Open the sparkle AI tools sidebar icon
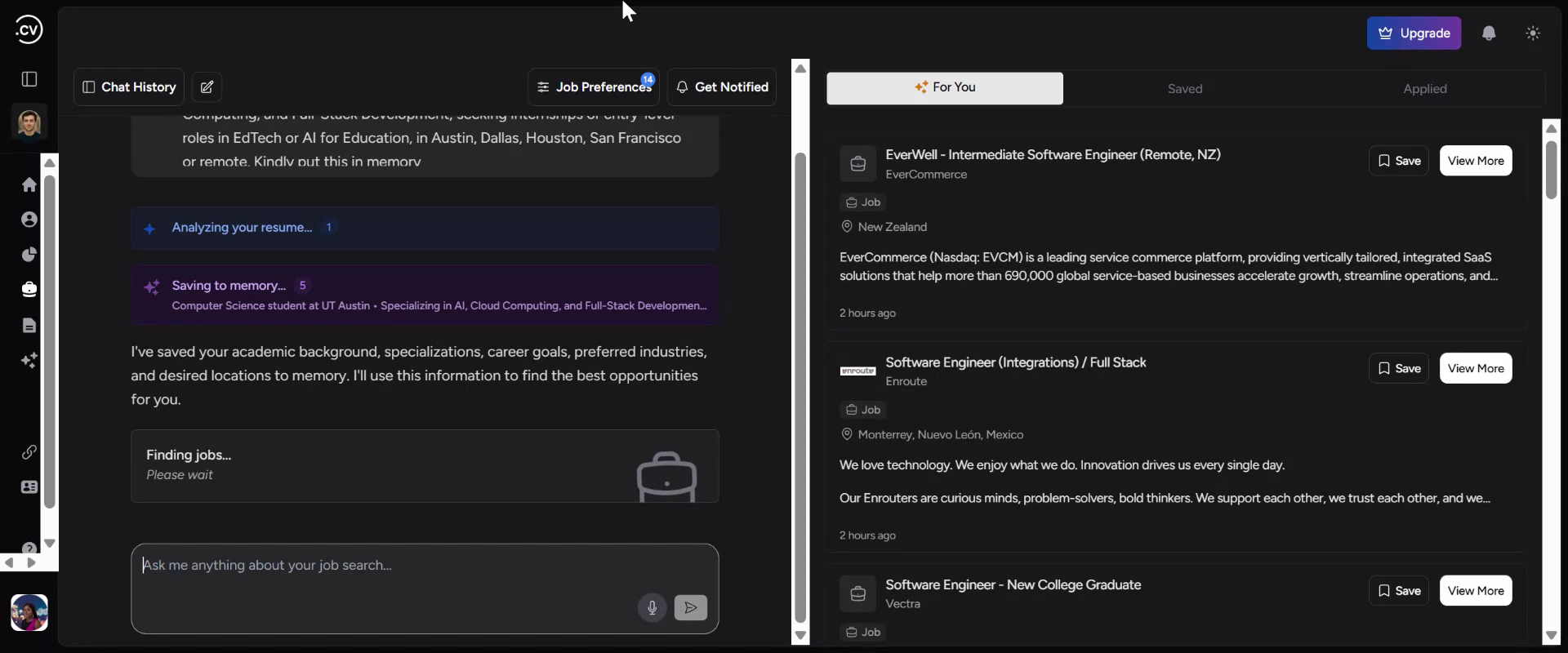The height and width of the screenshot is (653, 1568). pyautogui.click(x=29, y=360)
